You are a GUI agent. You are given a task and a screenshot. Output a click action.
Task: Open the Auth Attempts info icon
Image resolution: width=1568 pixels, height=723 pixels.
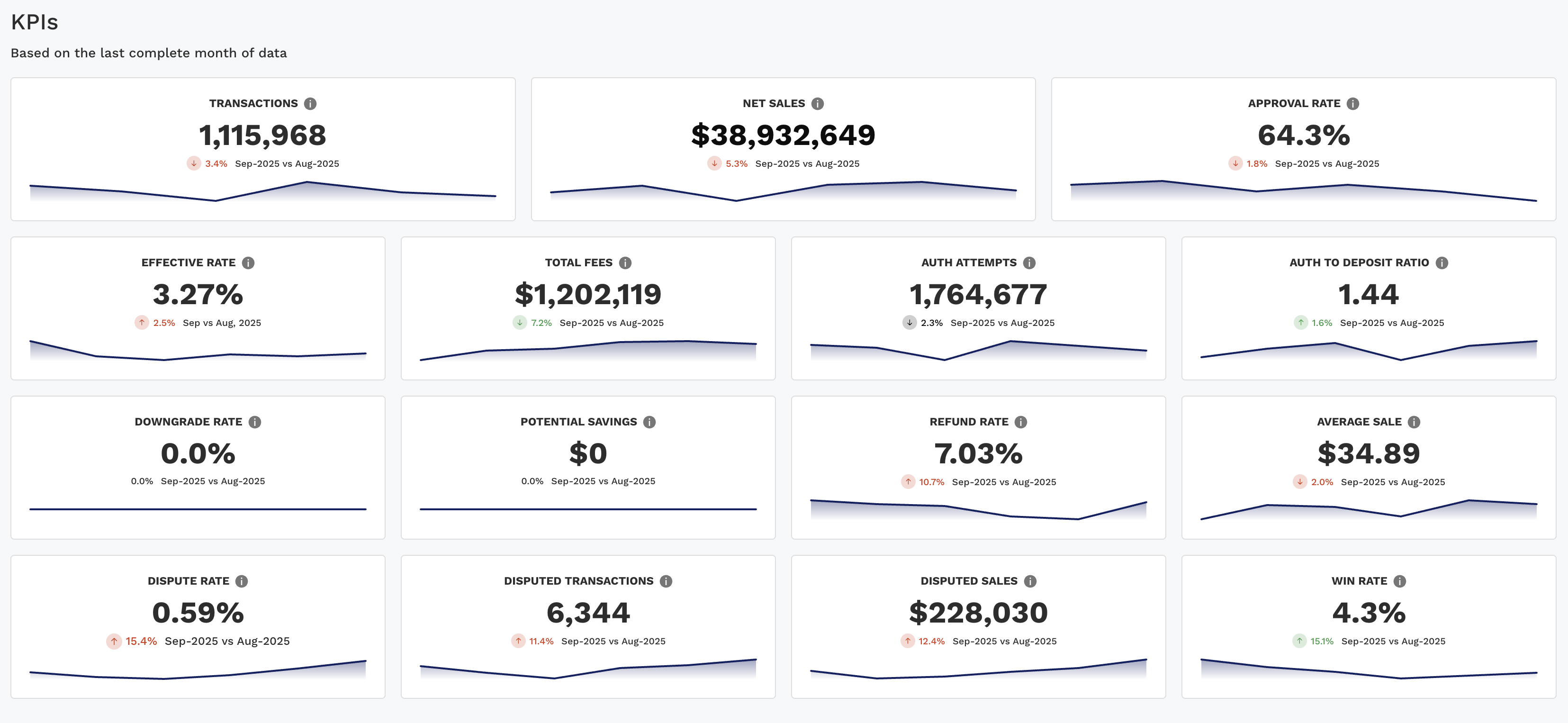(1029, 263)
